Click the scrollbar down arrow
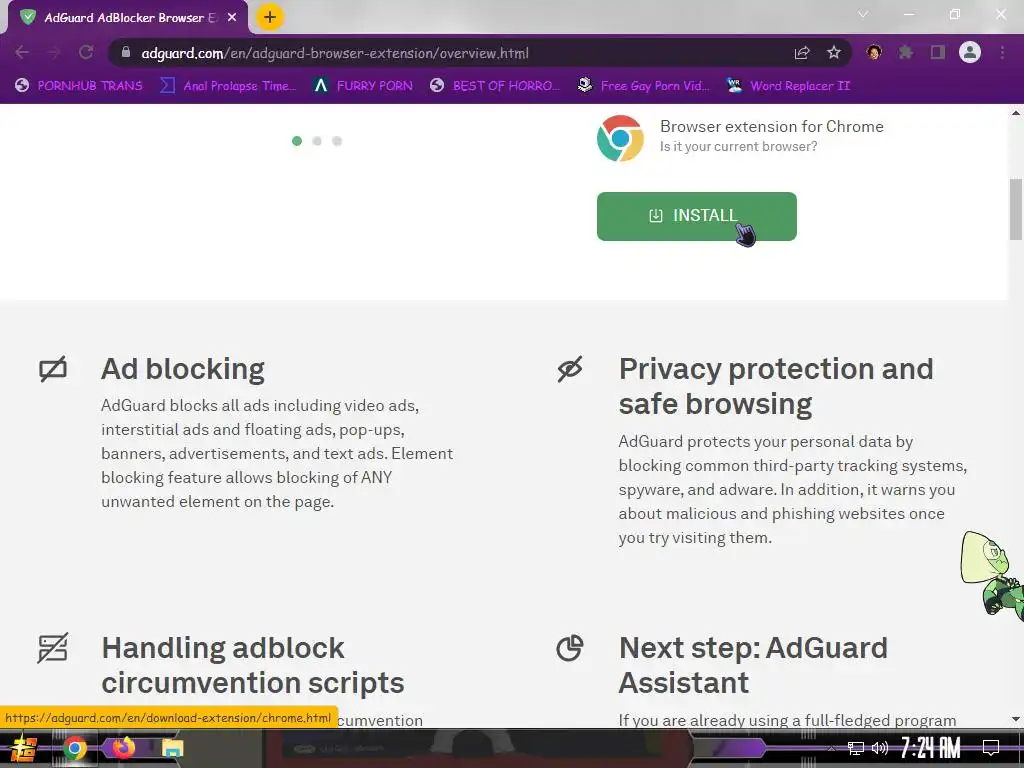 coord(1016,719)
